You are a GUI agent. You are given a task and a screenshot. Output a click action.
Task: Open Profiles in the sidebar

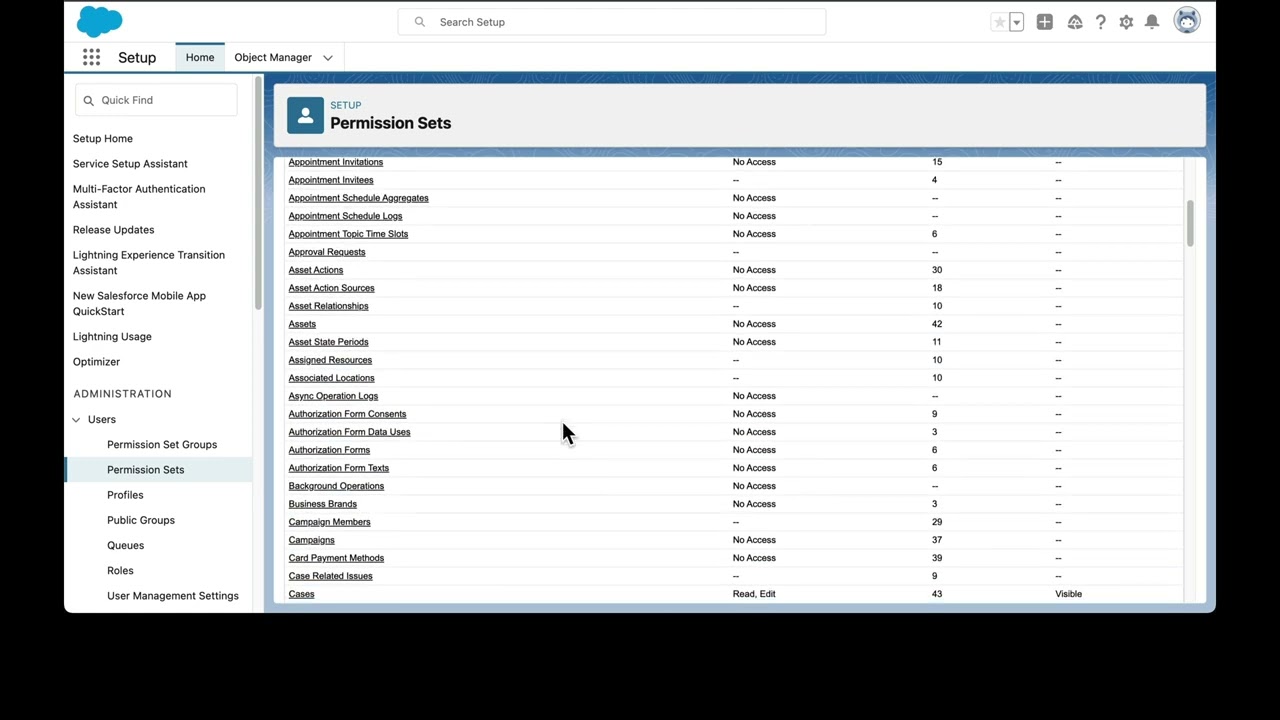coord(125,495)
